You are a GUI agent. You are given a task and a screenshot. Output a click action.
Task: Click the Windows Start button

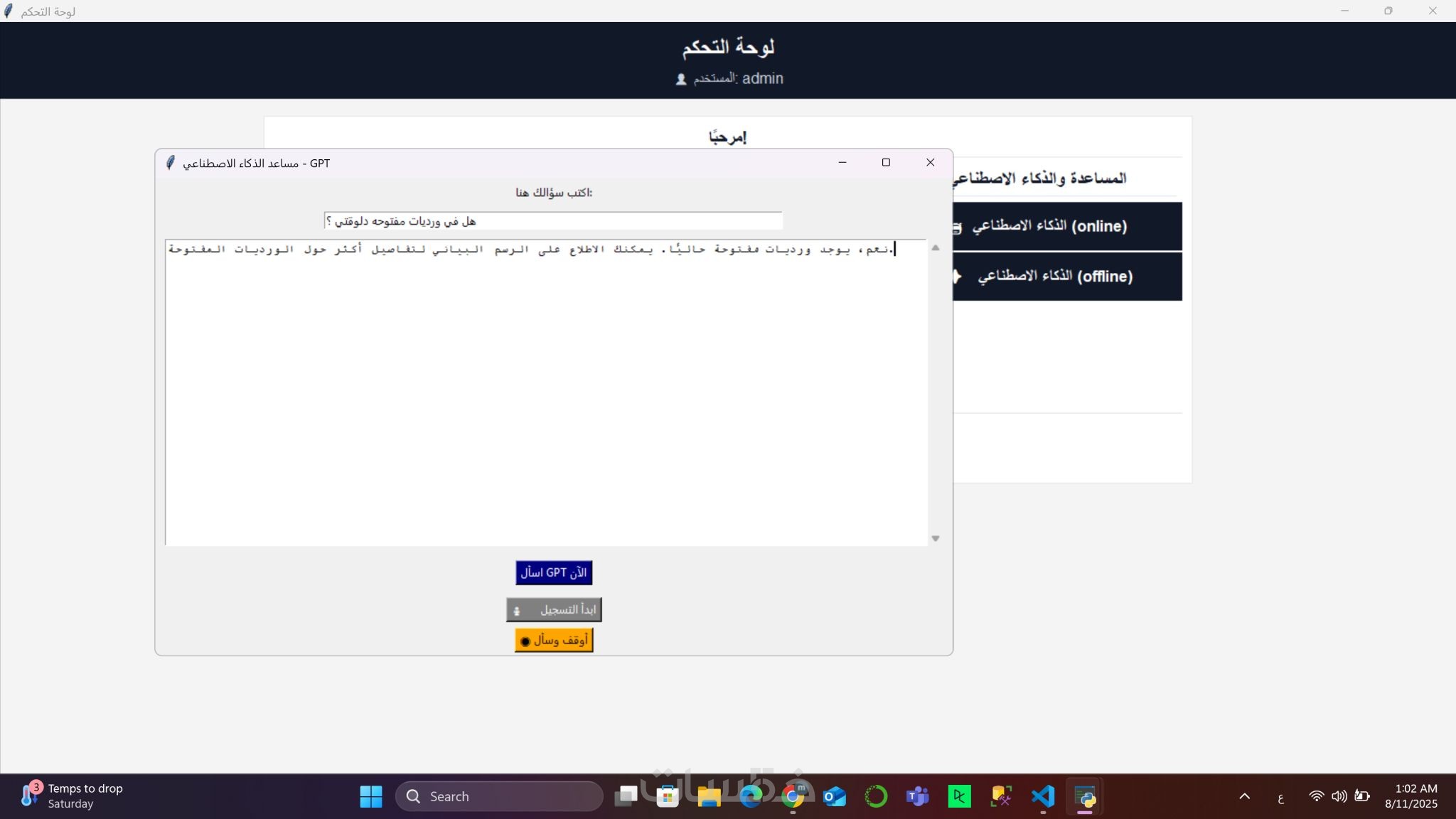coord(370,796)
